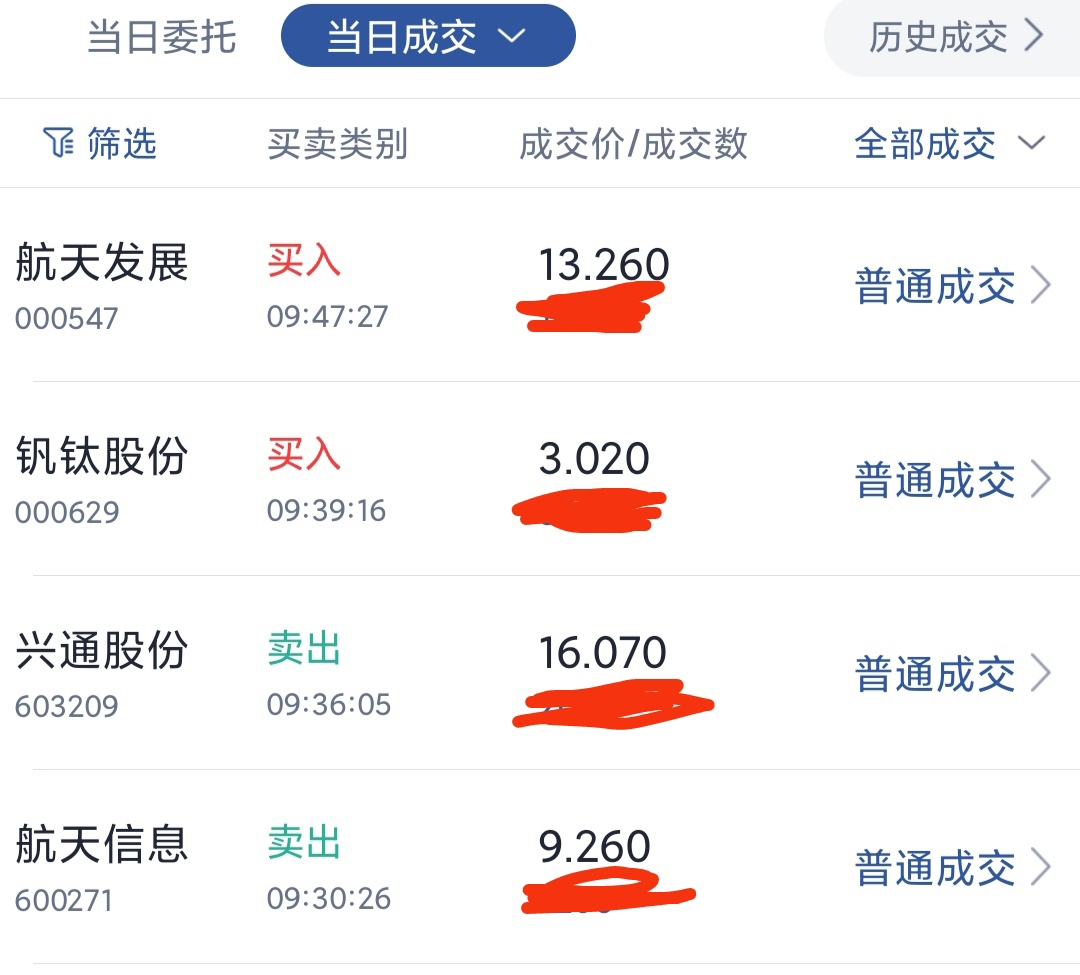Expand the 当日成交 dropdown arrow
1080x975 pixels.
tap(511, 37)
